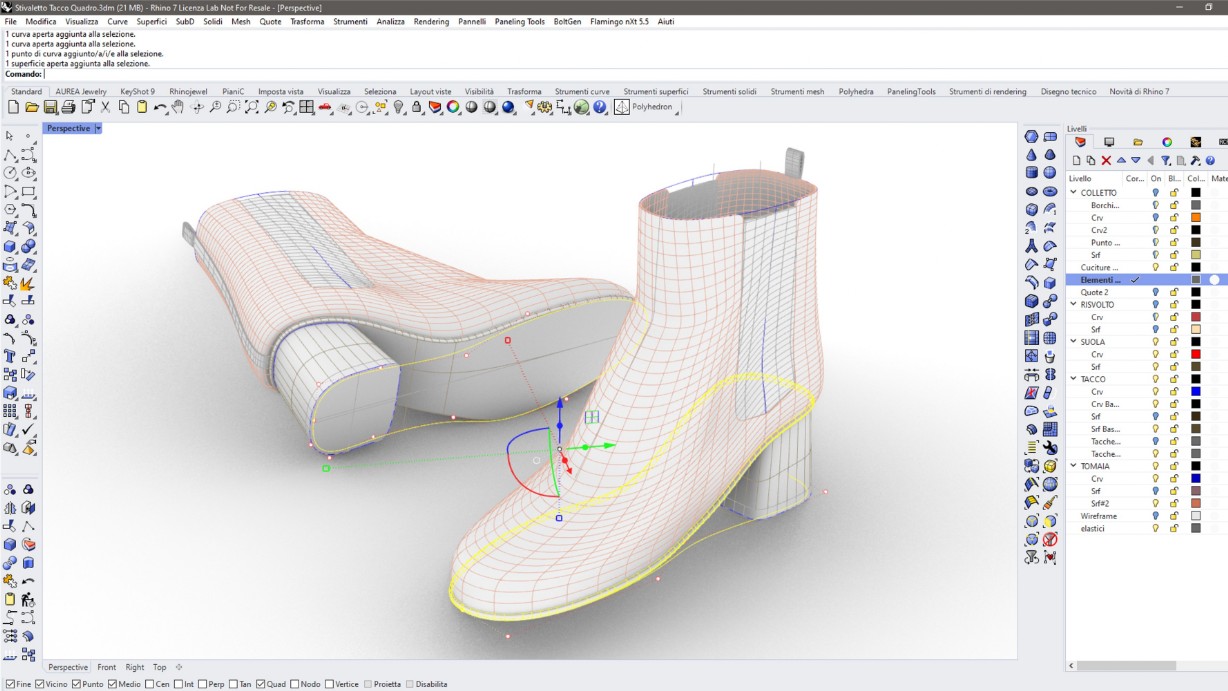This screenshot has width=1228, height=691.
Task: Click the light bulb hide objects icon
Action: pos(398,107)
